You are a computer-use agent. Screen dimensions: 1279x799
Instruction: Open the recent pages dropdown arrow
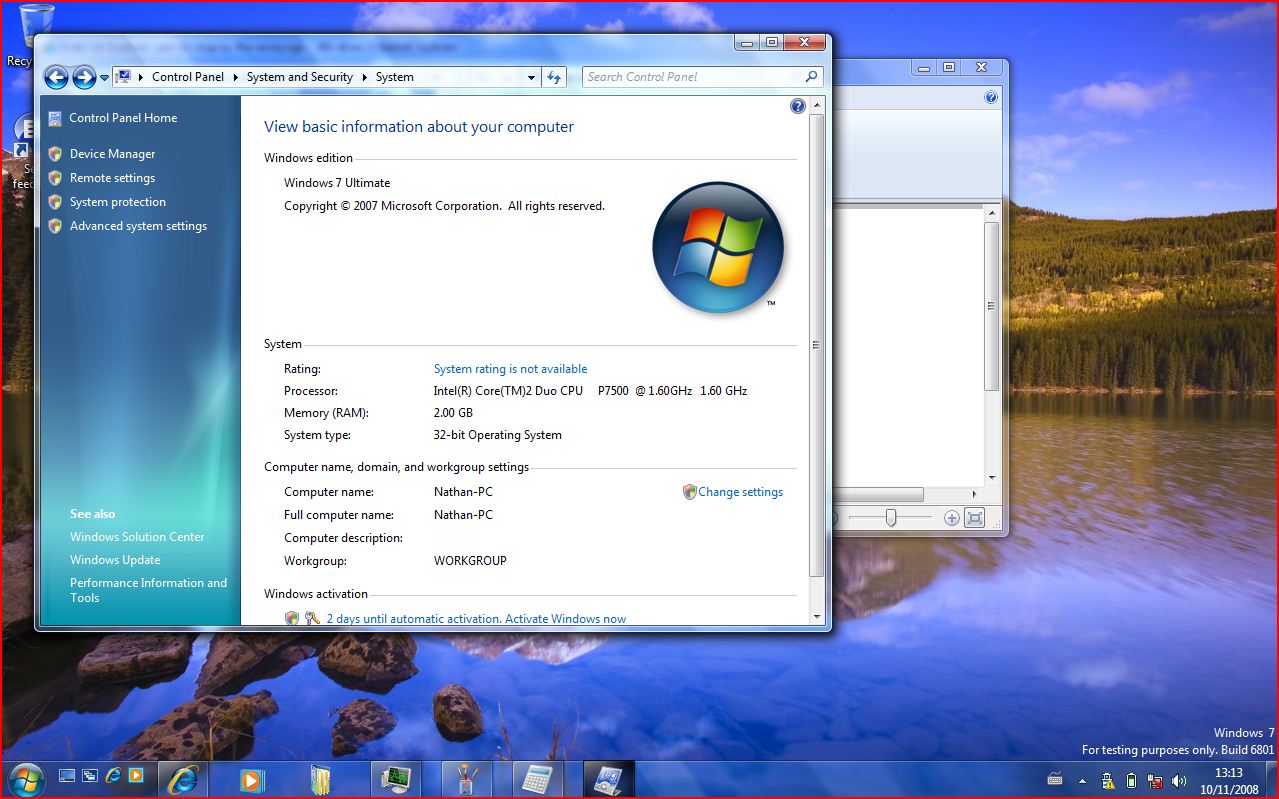coord(104,78)
